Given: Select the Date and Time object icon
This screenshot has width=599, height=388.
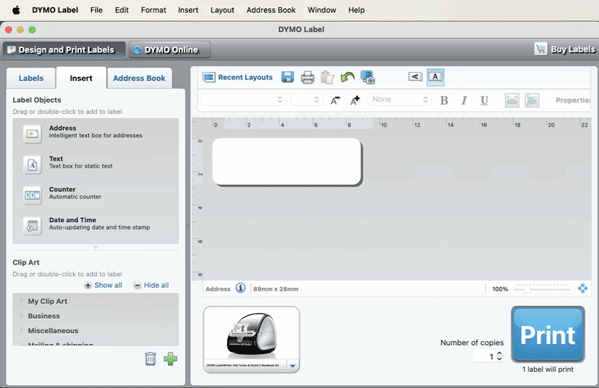Looking at the screenshot, I should pos(32,226).
